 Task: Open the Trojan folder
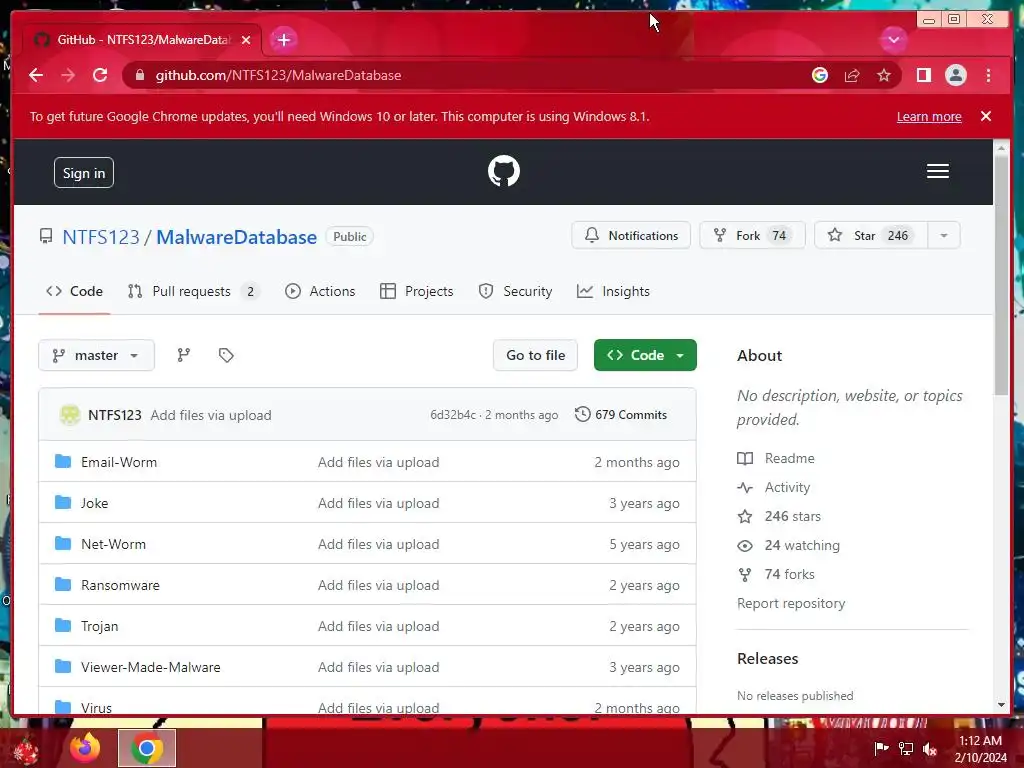[100, 626]
